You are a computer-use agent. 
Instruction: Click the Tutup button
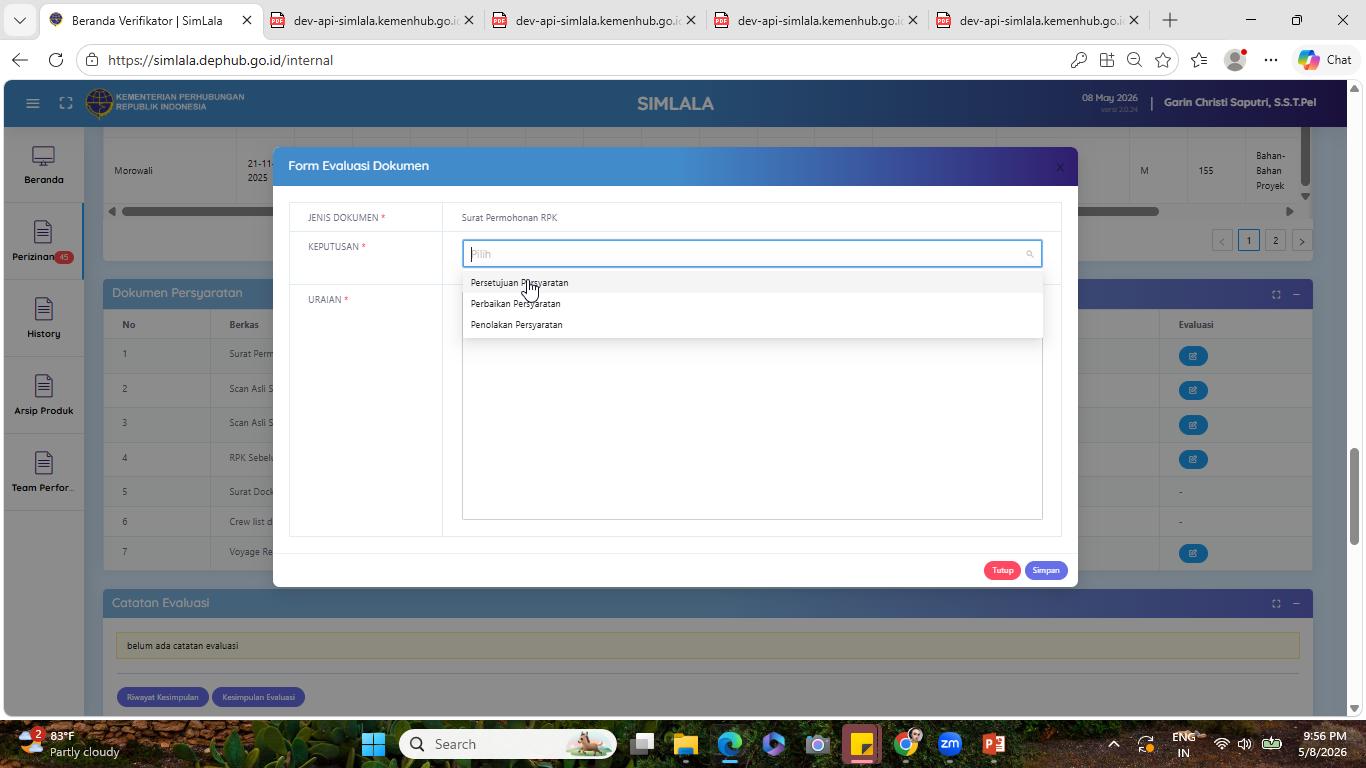[x=1002, y=570]
